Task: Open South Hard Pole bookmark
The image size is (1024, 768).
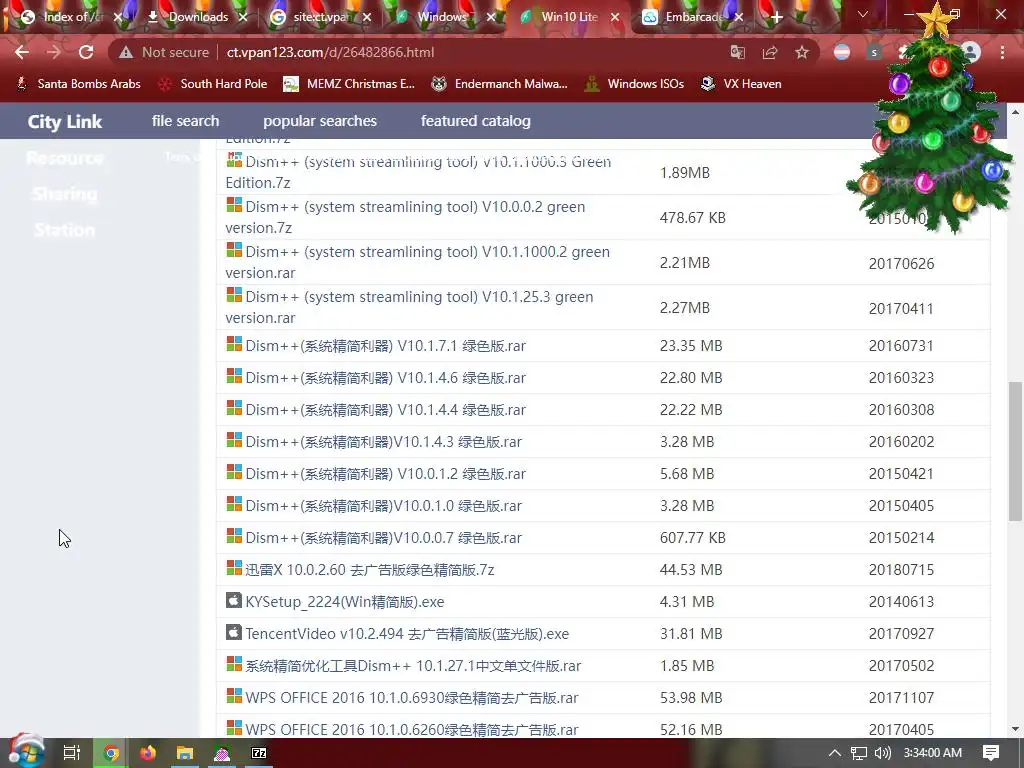Action: 213,84
